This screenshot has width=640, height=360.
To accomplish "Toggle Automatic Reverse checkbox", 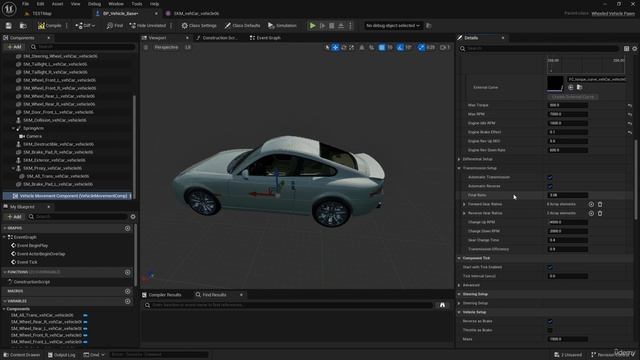I will 550,186.
